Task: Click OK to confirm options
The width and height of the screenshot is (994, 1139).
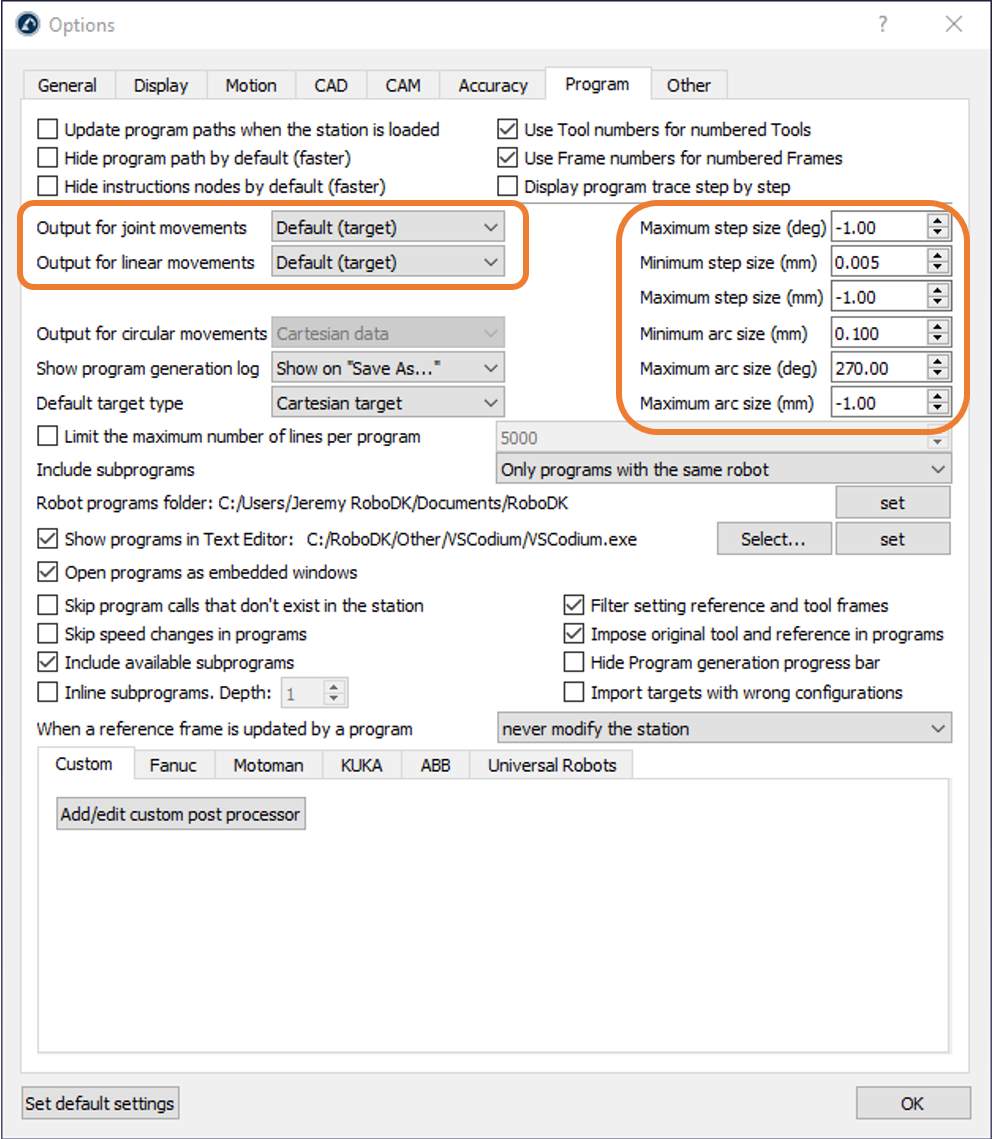Action: tap(913, 1103)
